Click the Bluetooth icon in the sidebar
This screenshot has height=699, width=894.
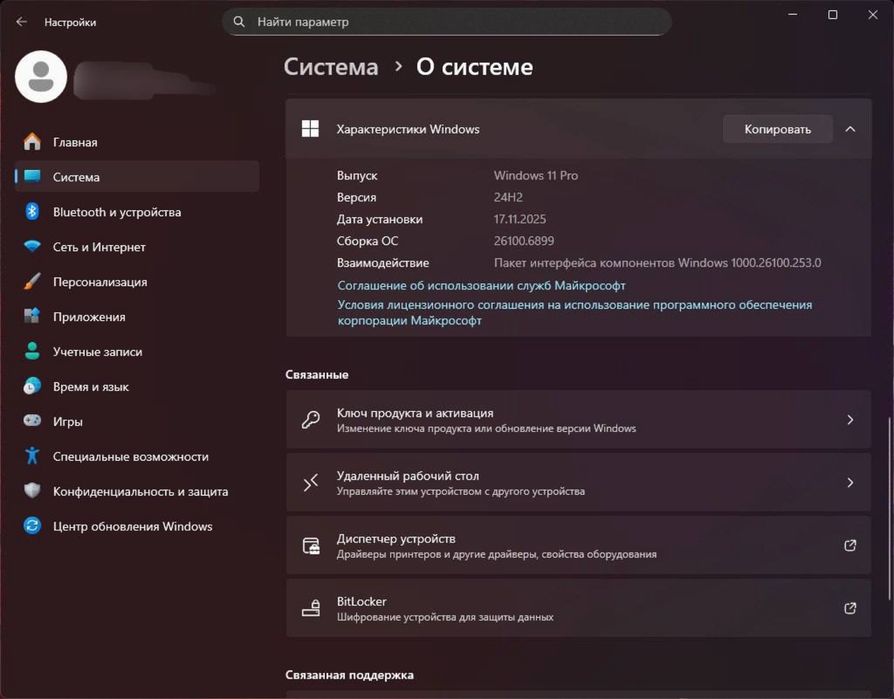(32, 212)
